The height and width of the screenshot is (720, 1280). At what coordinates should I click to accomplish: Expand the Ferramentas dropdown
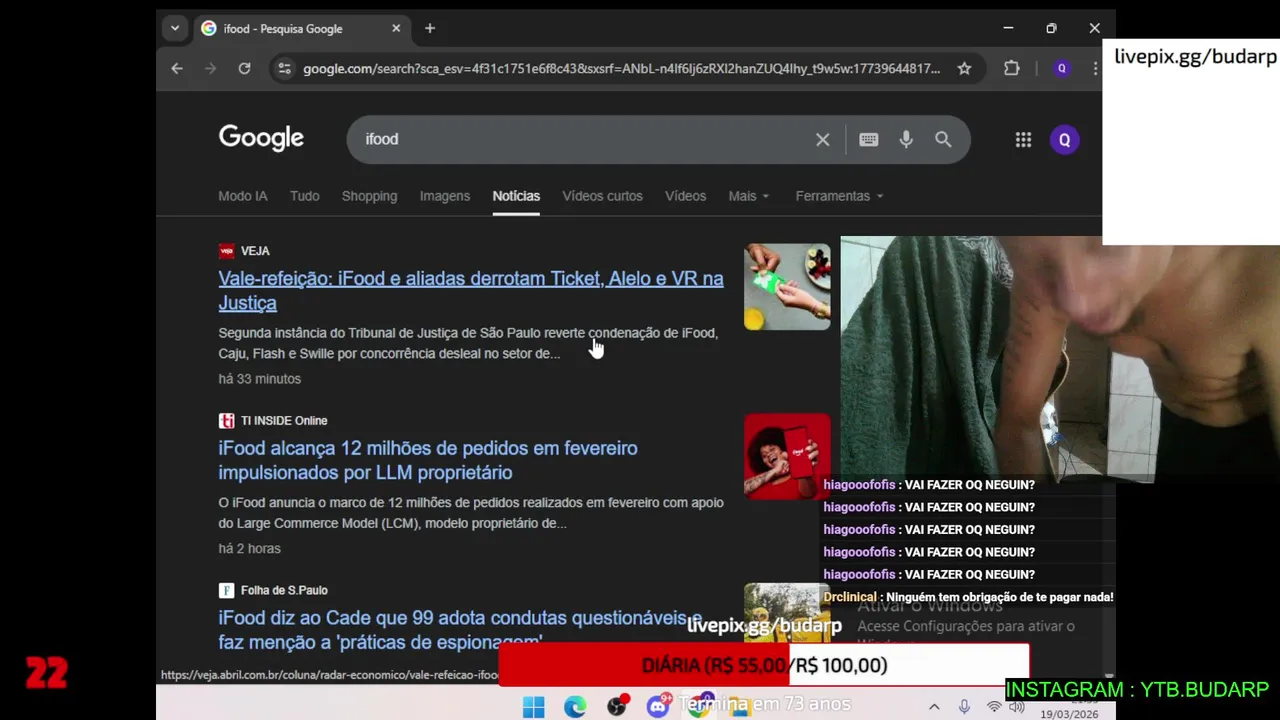(x=839, y=196)
